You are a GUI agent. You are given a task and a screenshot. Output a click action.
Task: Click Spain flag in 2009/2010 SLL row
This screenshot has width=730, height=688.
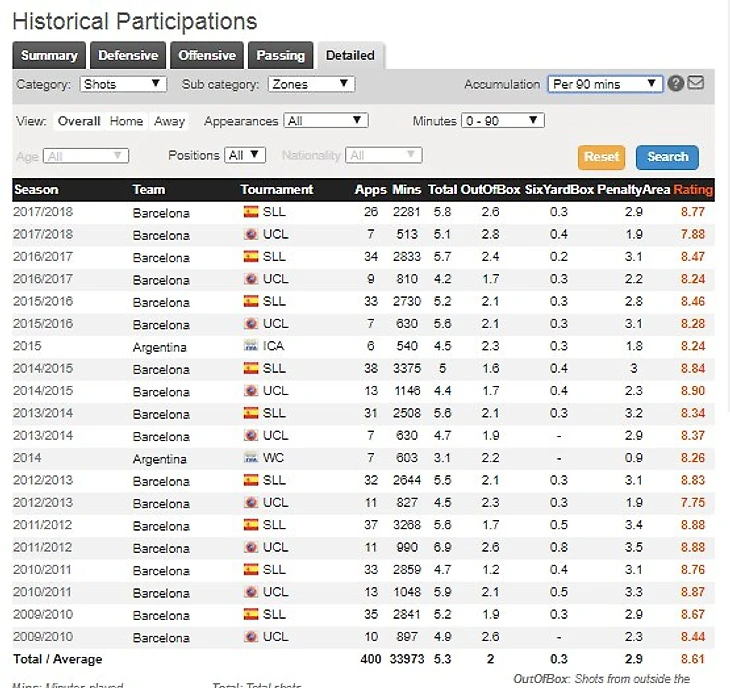tap(250, 614)
